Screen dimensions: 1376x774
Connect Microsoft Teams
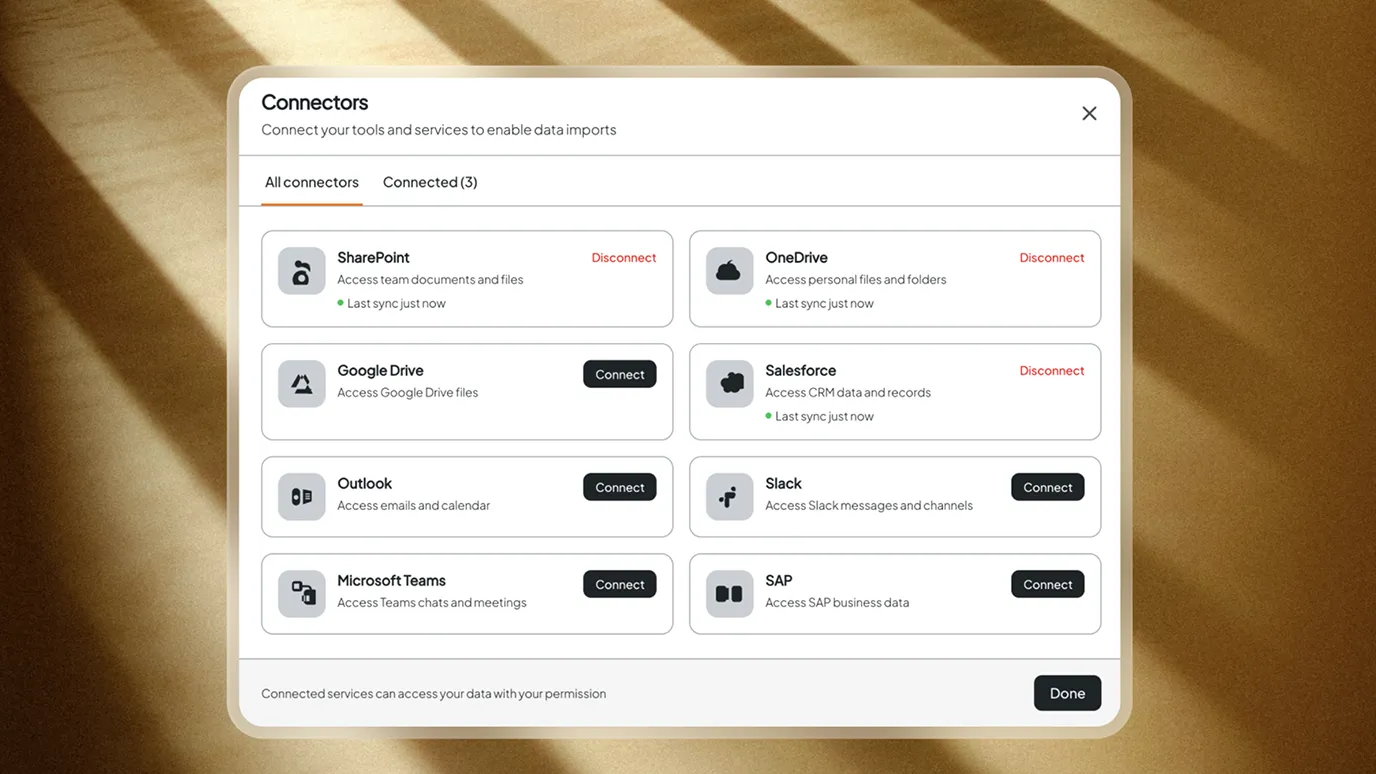(620, 584)
